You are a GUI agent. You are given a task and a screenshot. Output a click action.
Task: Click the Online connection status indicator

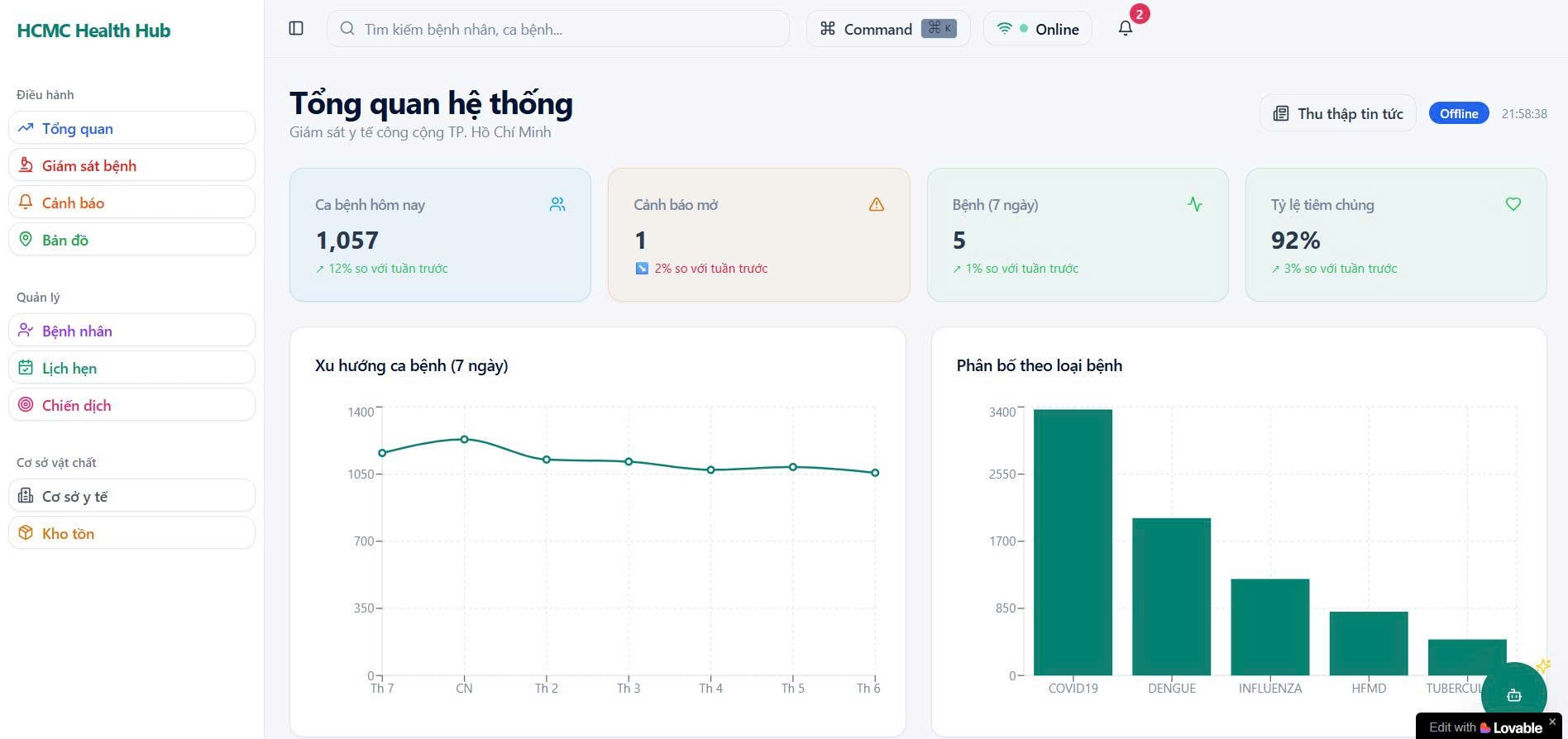tap(1037, 29)
